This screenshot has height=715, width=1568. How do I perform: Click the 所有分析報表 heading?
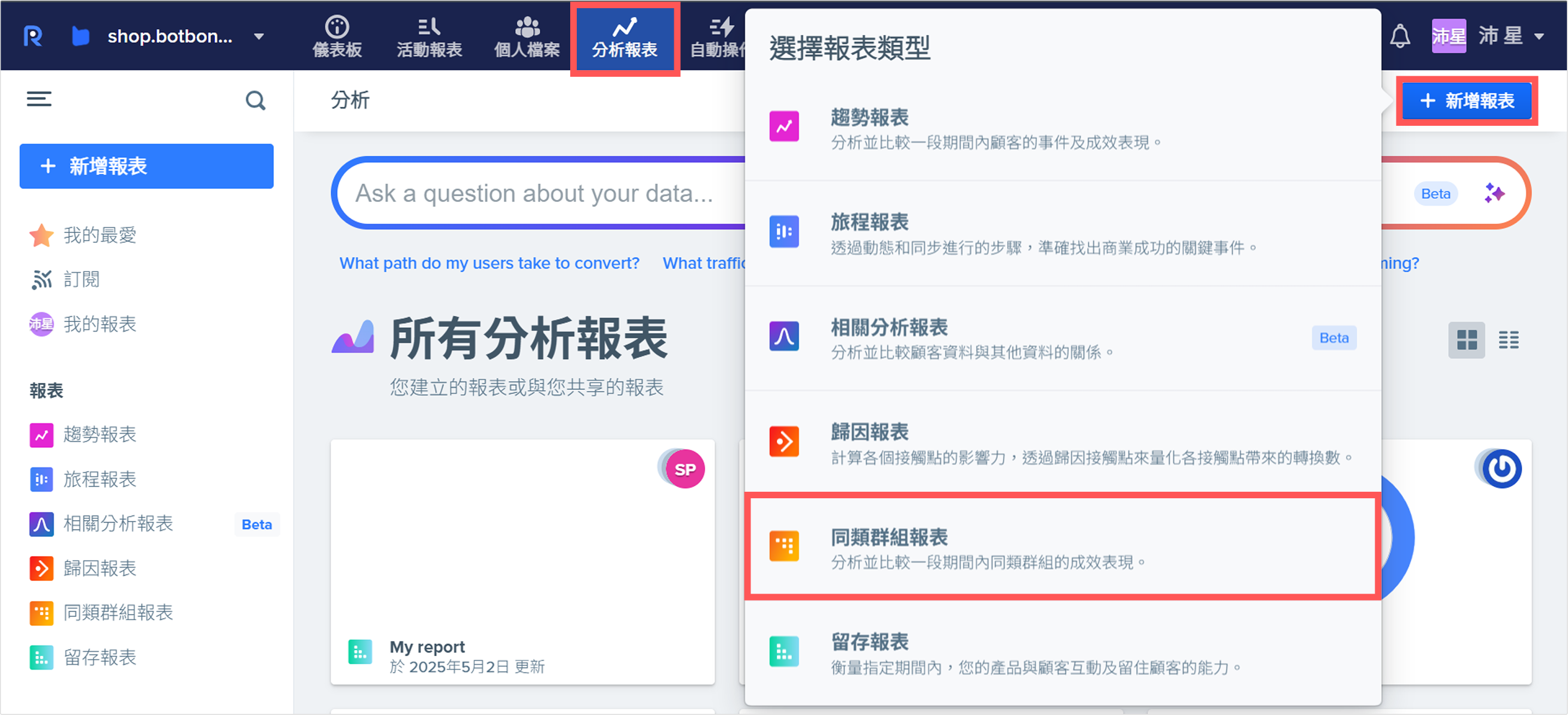tap(528, 338)
